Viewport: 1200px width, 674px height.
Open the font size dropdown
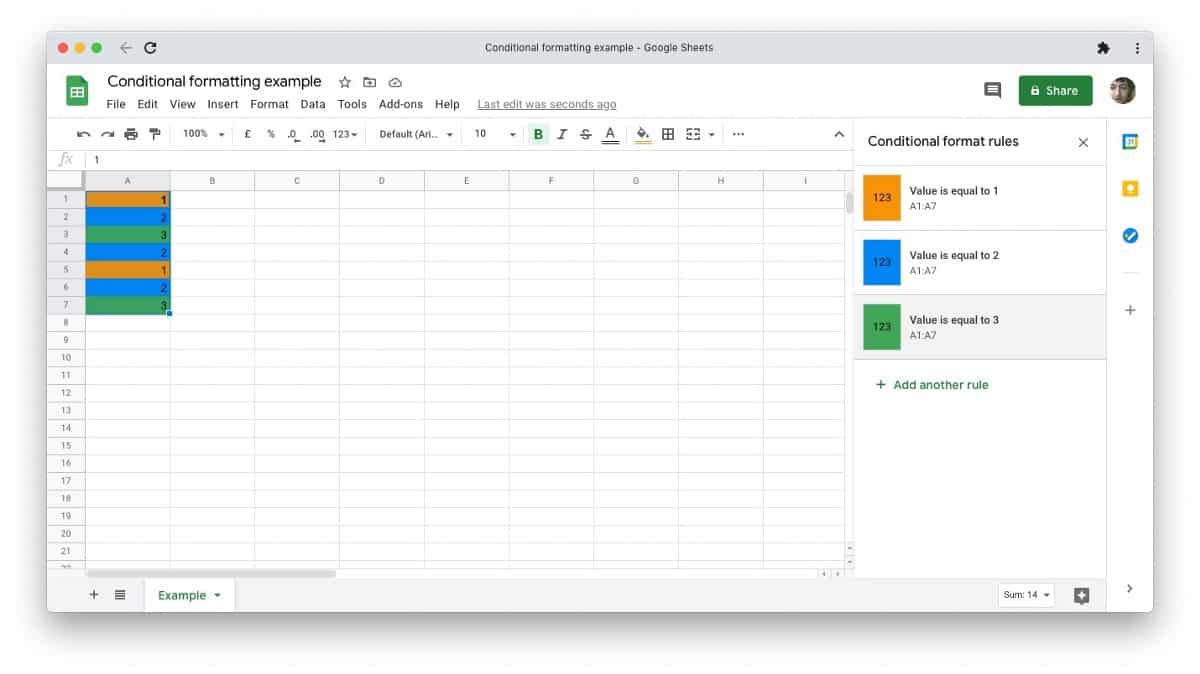coord(493,133)
